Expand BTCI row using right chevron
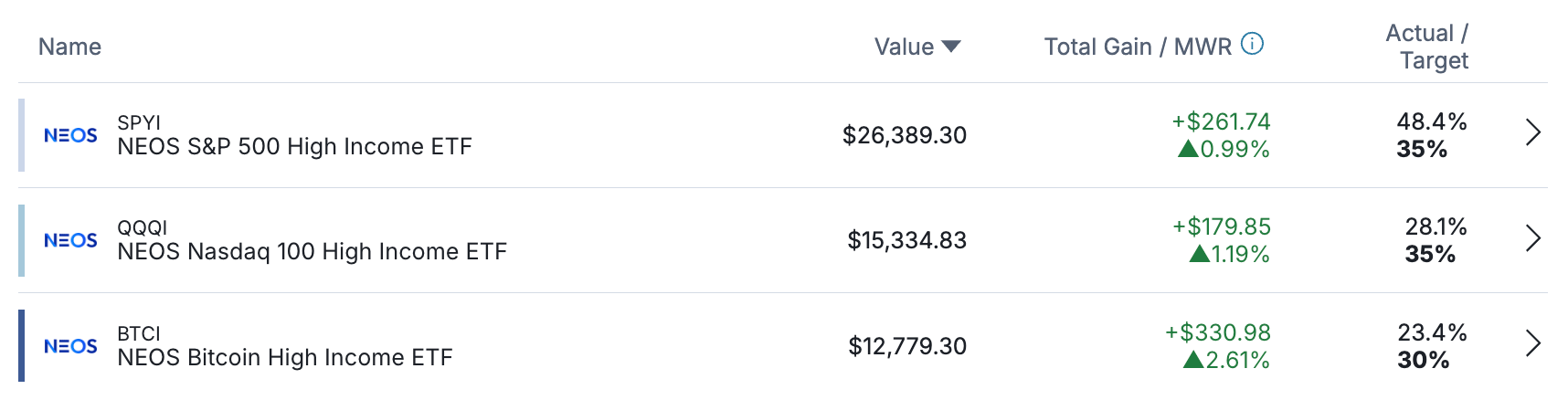The width and height of the screenshot is (1568, 400). [x=1533, y=344]
